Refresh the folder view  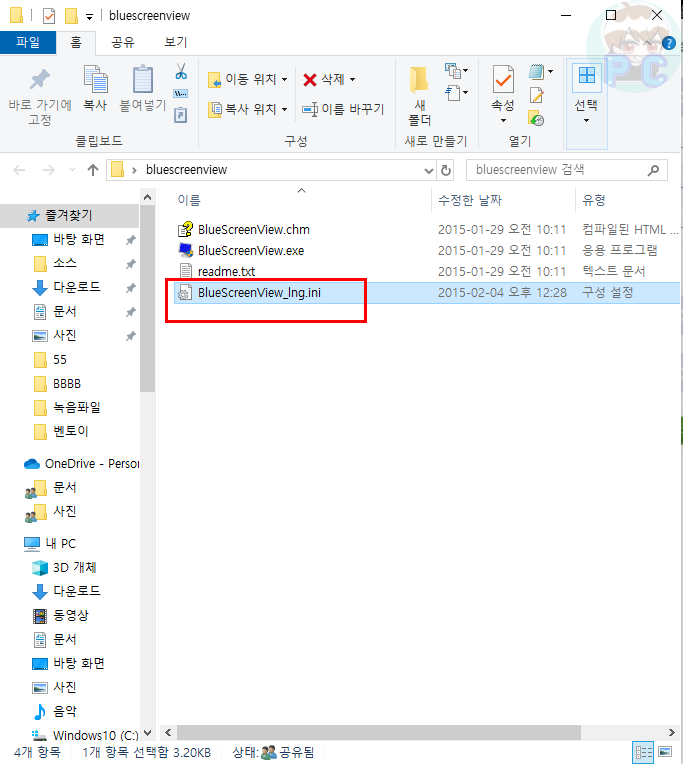[x=446, y=171]
